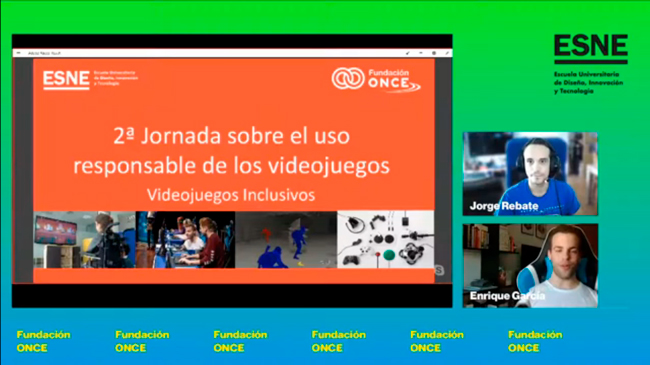Screen dimensions: 650x365
Task: Click the round icon in the presentation toolbar
Action: coord(434,53)
